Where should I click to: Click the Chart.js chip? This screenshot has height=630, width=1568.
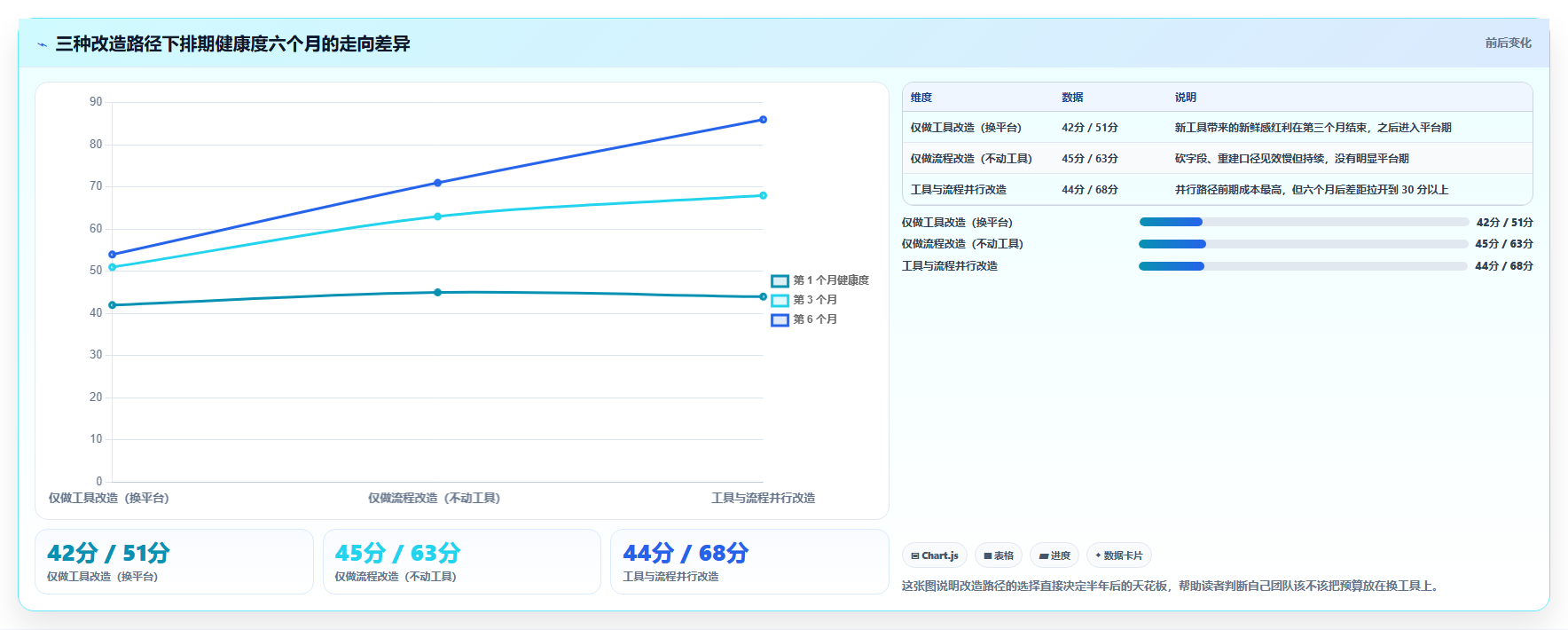point(935,555)
